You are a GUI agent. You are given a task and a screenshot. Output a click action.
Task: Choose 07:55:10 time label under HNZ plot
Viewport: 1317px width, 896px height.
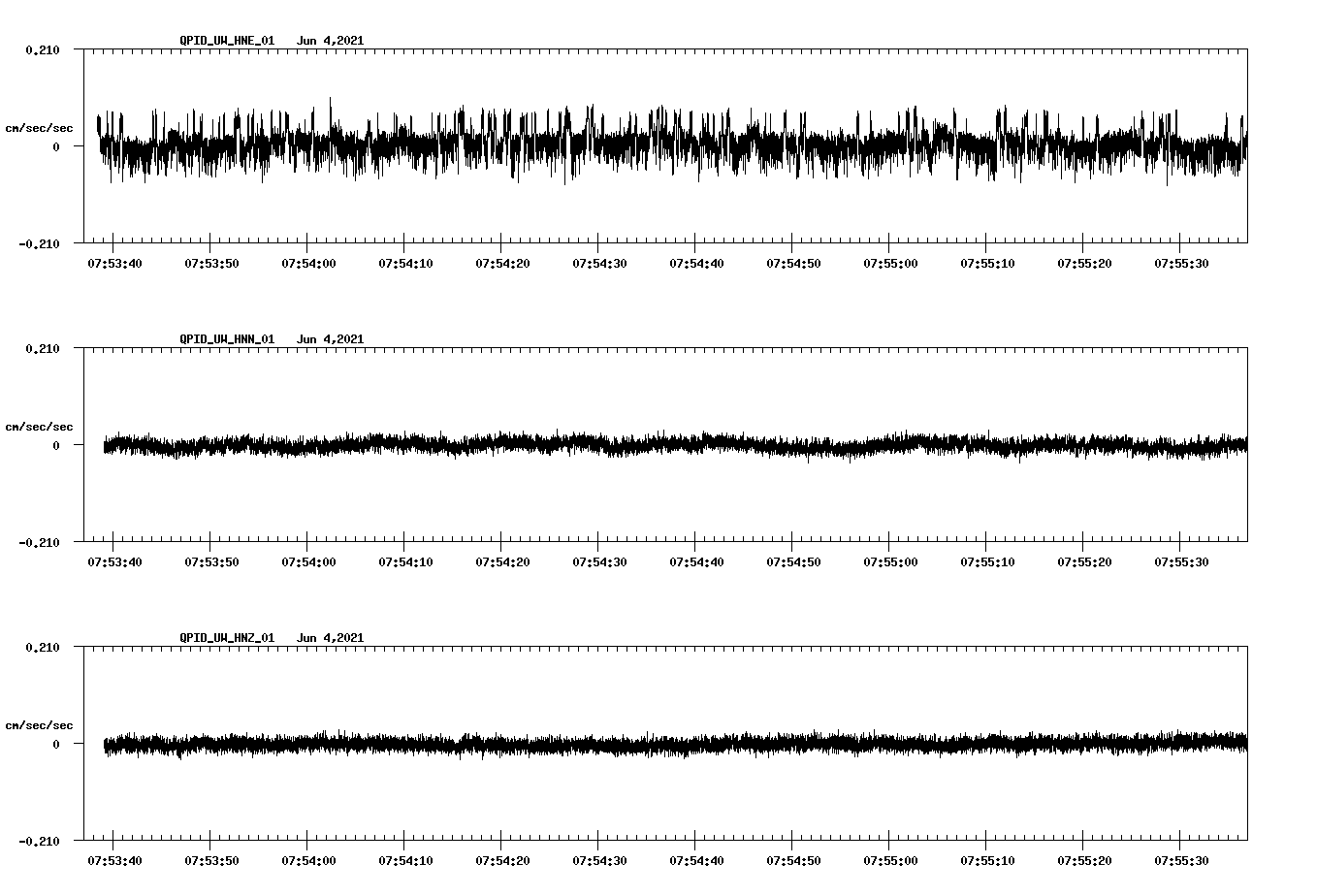[987, 861]
